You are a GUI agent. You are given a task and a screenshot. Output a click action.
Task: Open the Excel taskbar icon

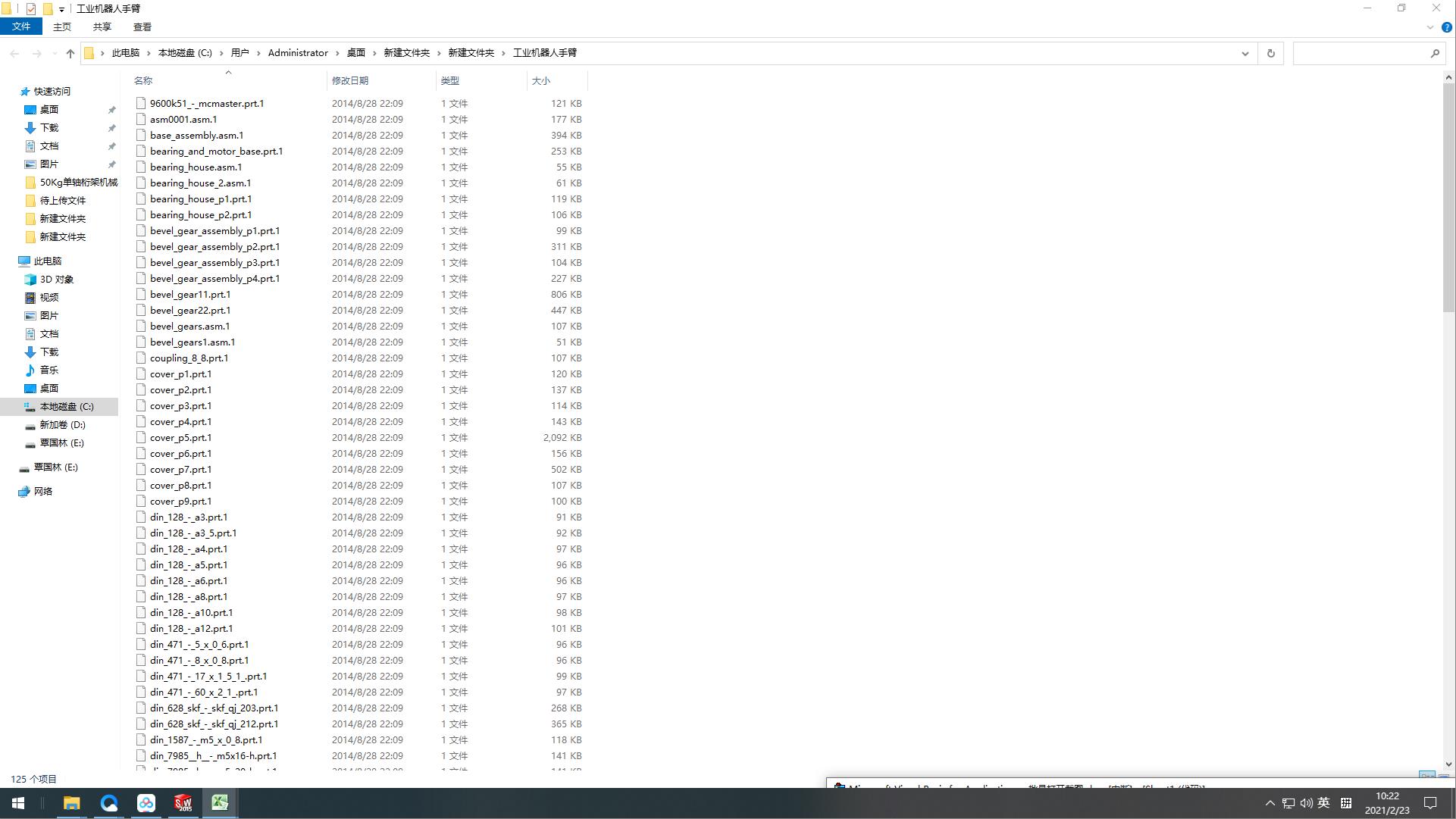point(220,803)
